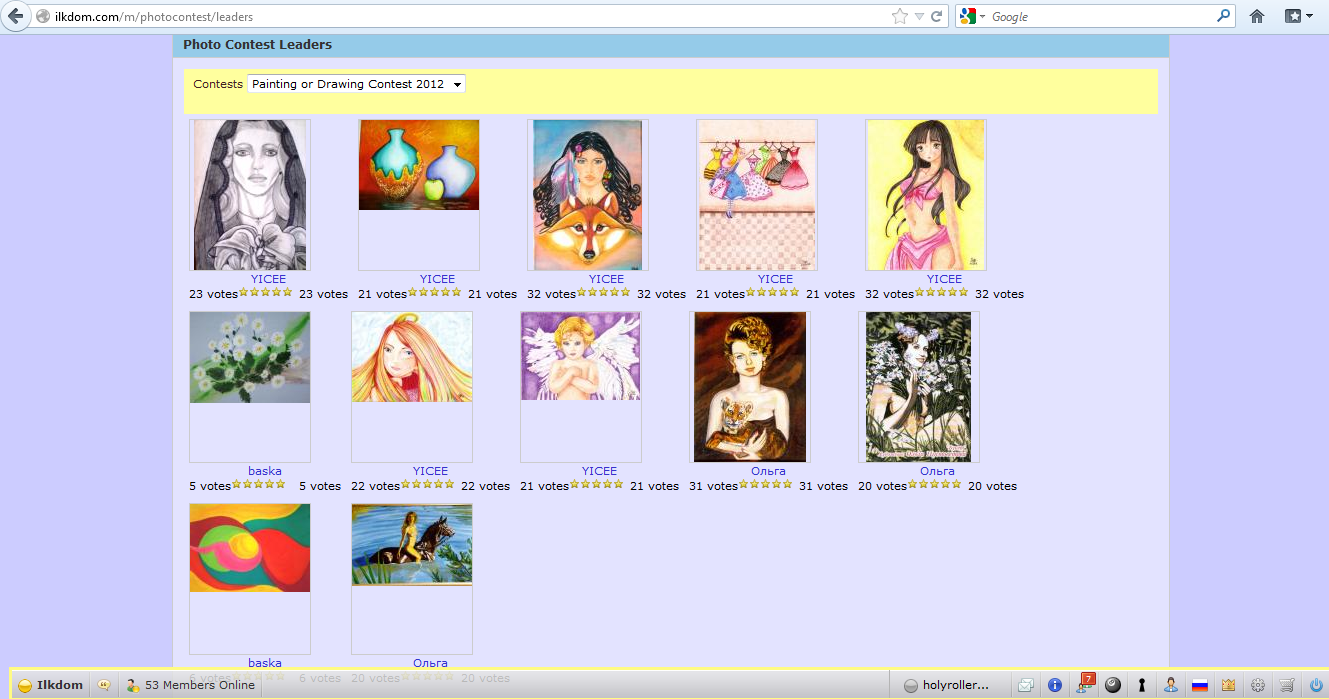Bookmark this page with the star icon
This screenshot has width=1329, height=699.
(x=900, y=16)
